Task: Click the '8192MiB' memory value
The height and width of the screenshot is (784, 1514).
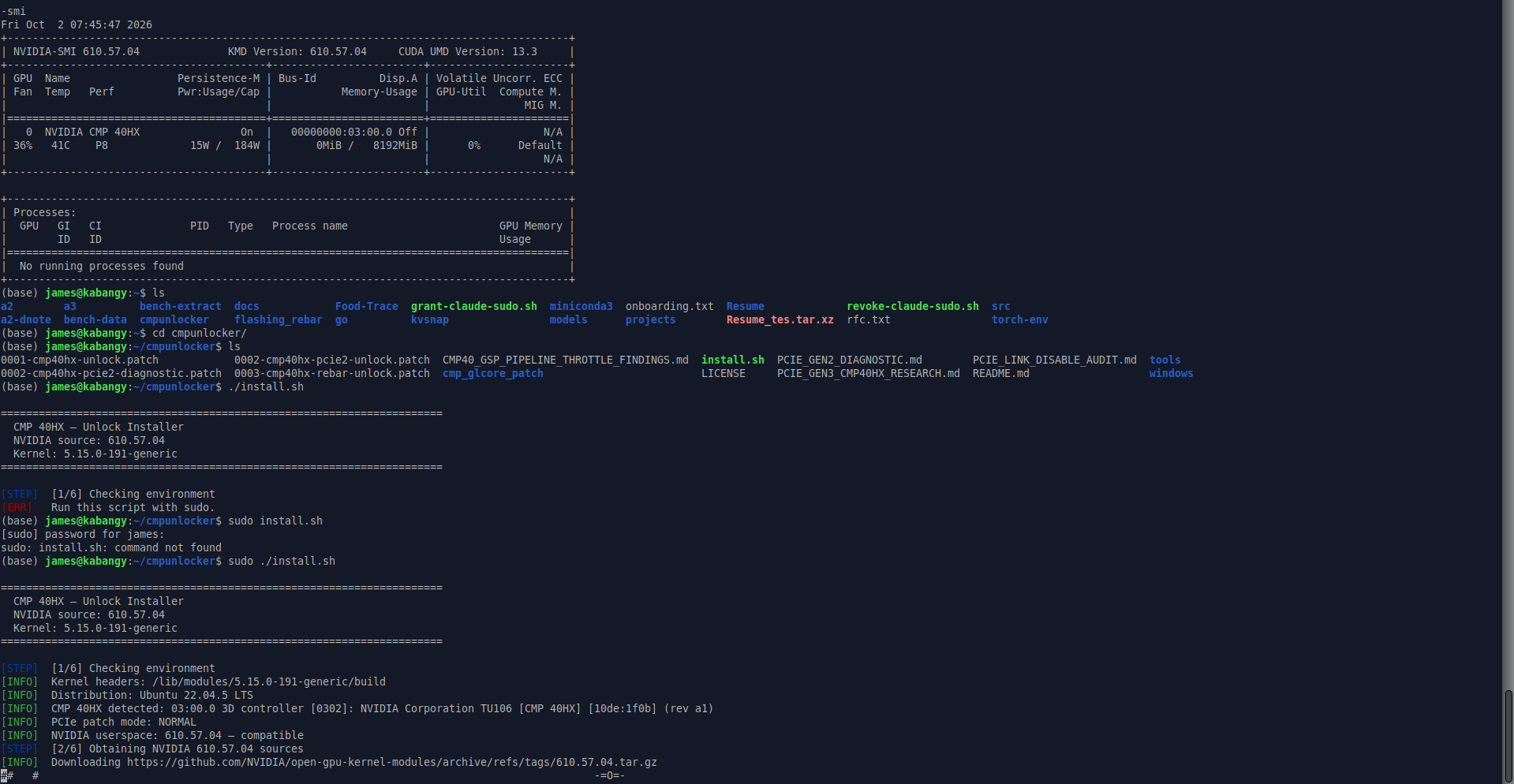Action: pos(395,145)
